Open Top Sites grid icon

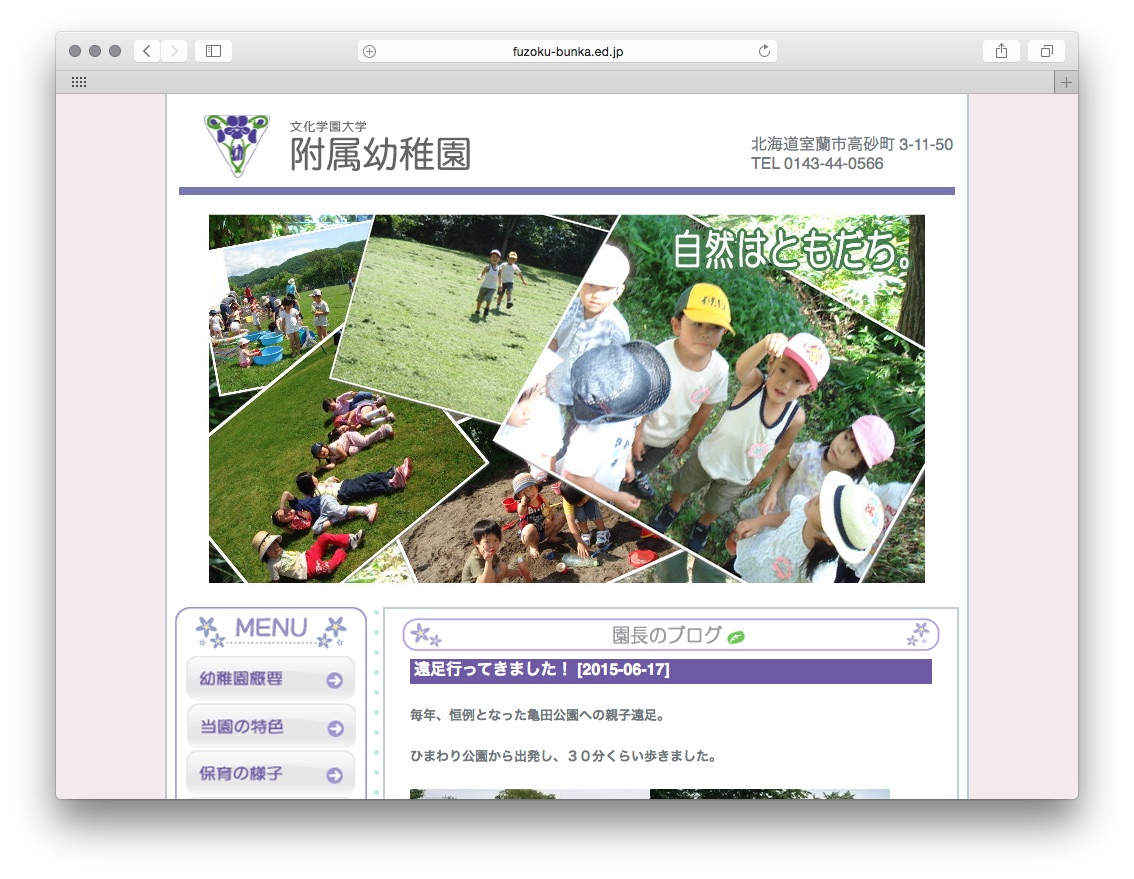coord(79,83)
